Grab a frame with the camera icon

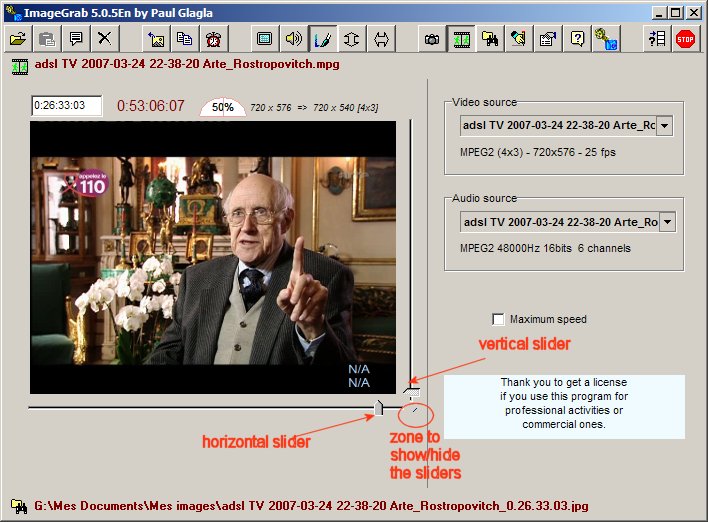pos(432,39)
